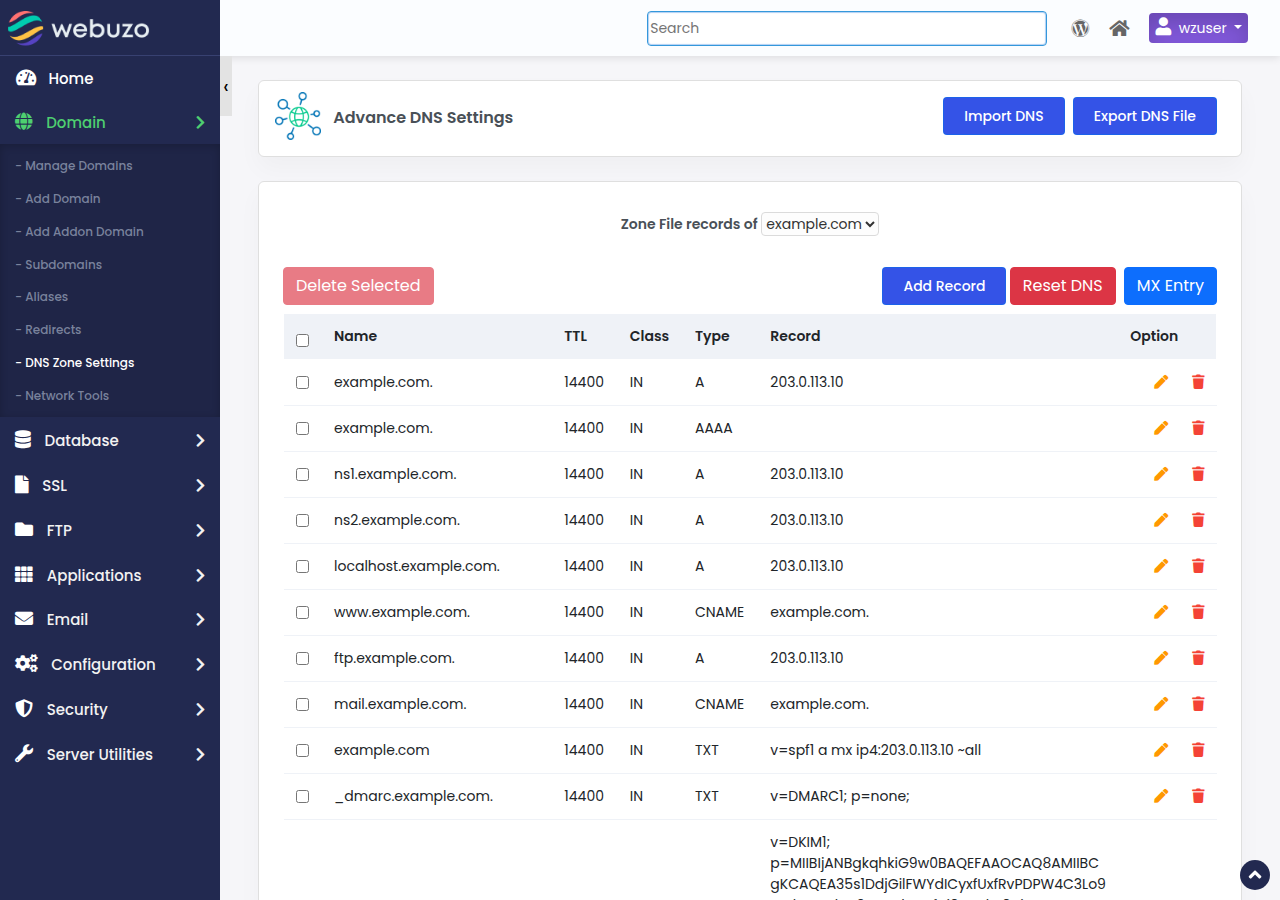Delete the mail.example.com. CNAME record
Image resolution: width=1280 pixels, height=900 pixels.
[x=1198, y=704]
